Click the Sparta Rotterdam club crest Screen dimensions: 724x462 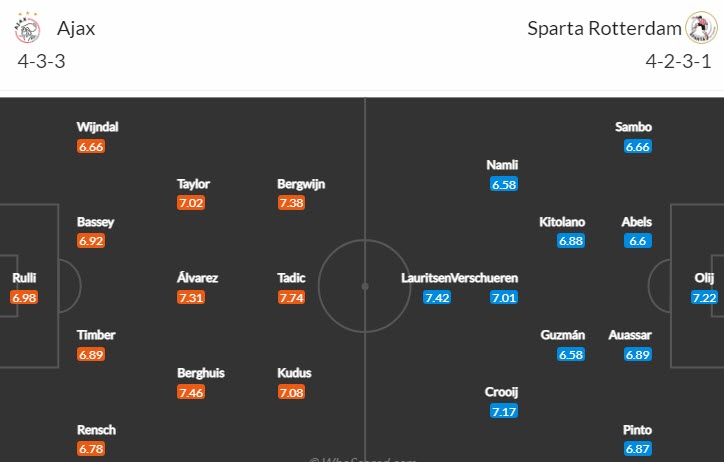(700, 28)
